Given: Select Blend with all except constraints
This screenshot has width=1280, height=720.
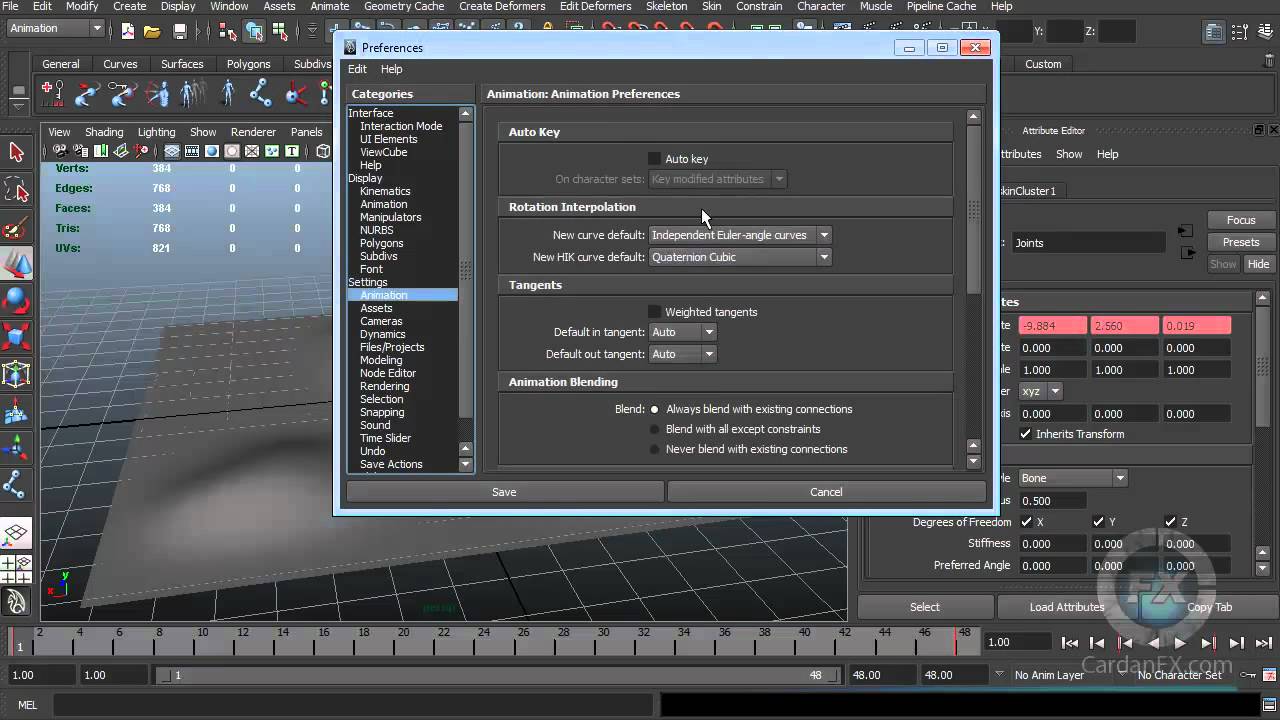Looking at the screenshot, I should [655, 429].
